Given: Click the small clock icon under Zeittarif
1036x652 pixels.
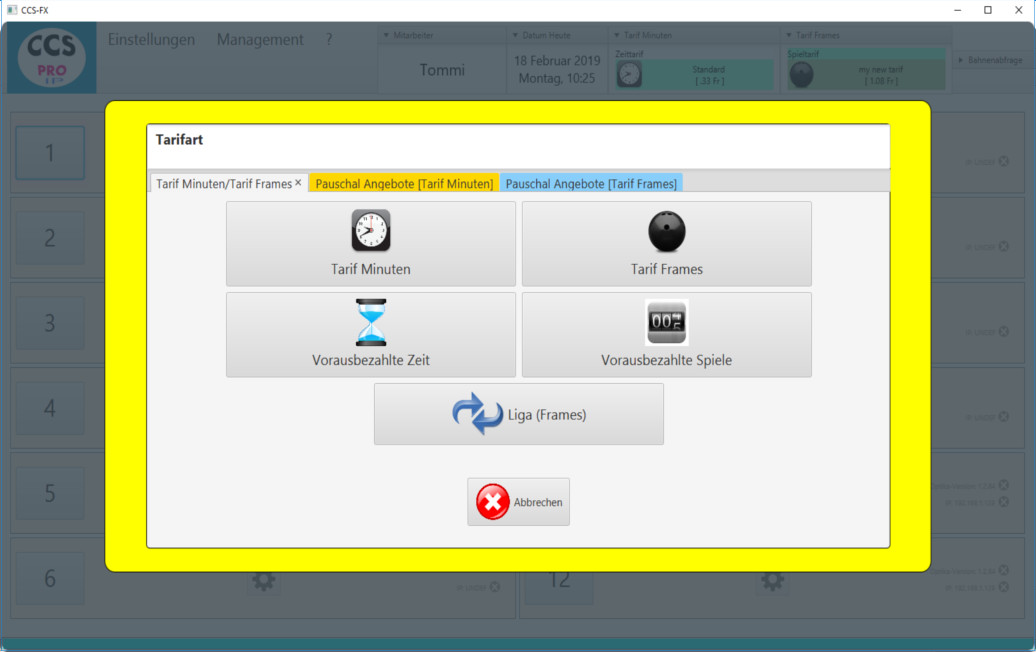Looking at the screenshot, I should click(x=629, y=75).
